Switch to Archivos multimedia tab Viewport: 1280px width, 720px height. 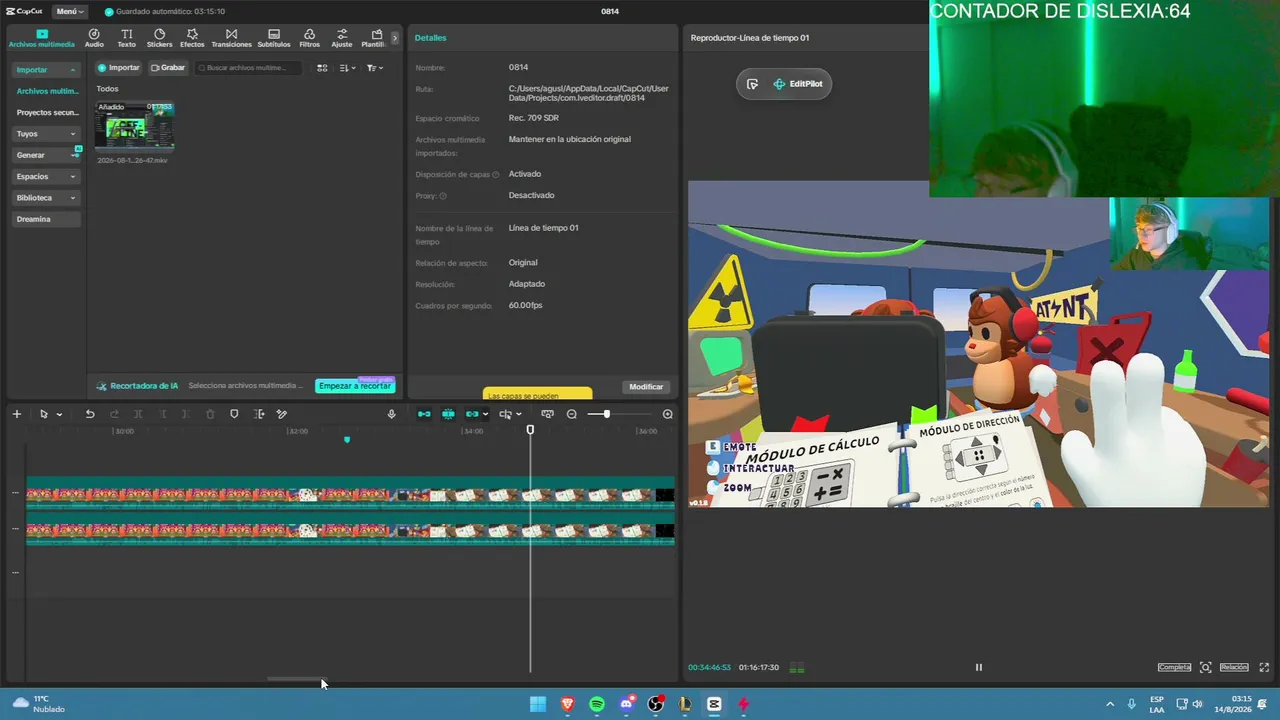[x=42, y=38]
